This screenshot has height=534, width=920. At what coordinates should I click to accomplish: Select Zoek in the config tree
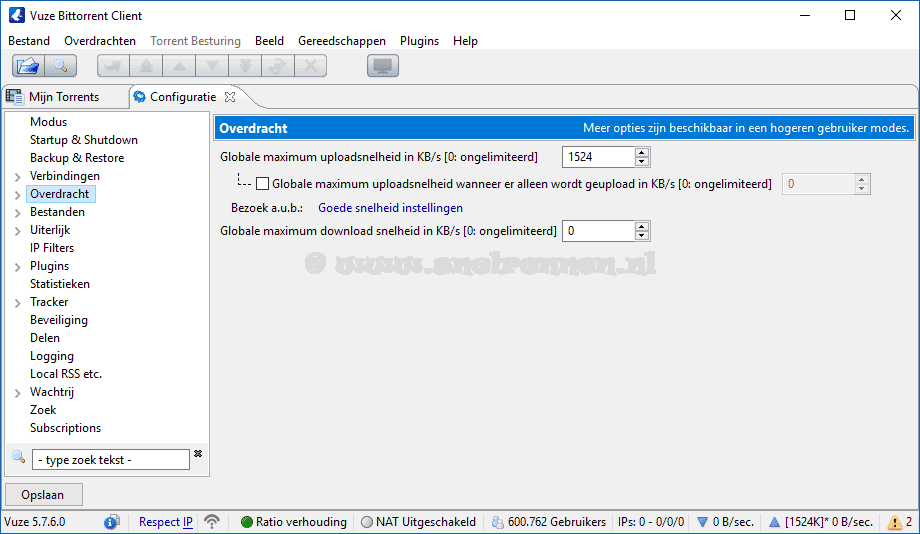[x=43, y=410]
